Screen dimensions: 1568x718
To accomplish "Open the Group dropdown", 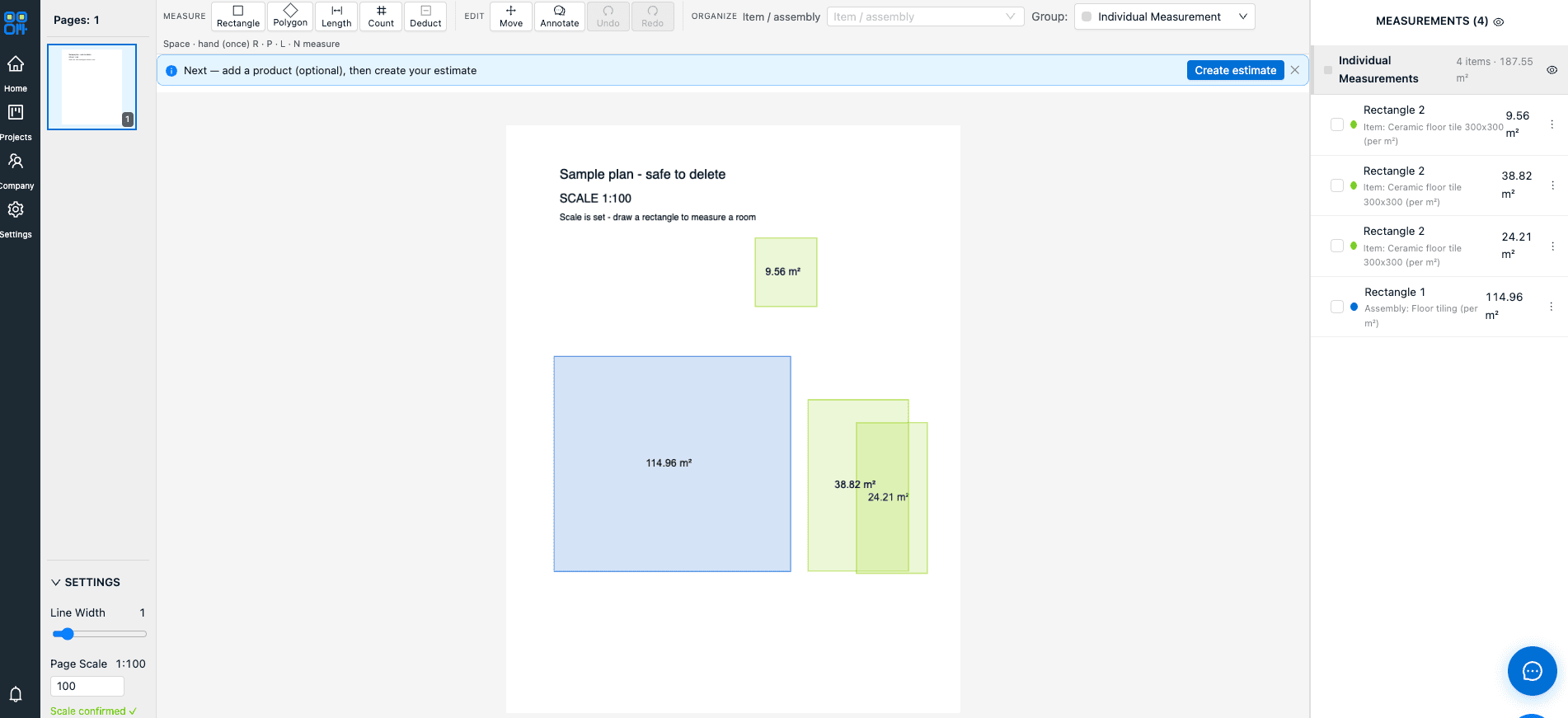I will point(1164,16).
